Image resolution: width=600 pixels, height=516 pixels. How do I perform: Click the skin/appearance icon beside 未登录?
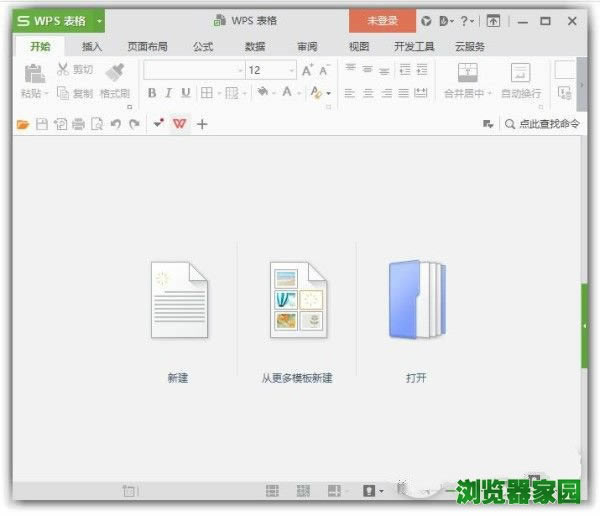click(x=426, y=21)
